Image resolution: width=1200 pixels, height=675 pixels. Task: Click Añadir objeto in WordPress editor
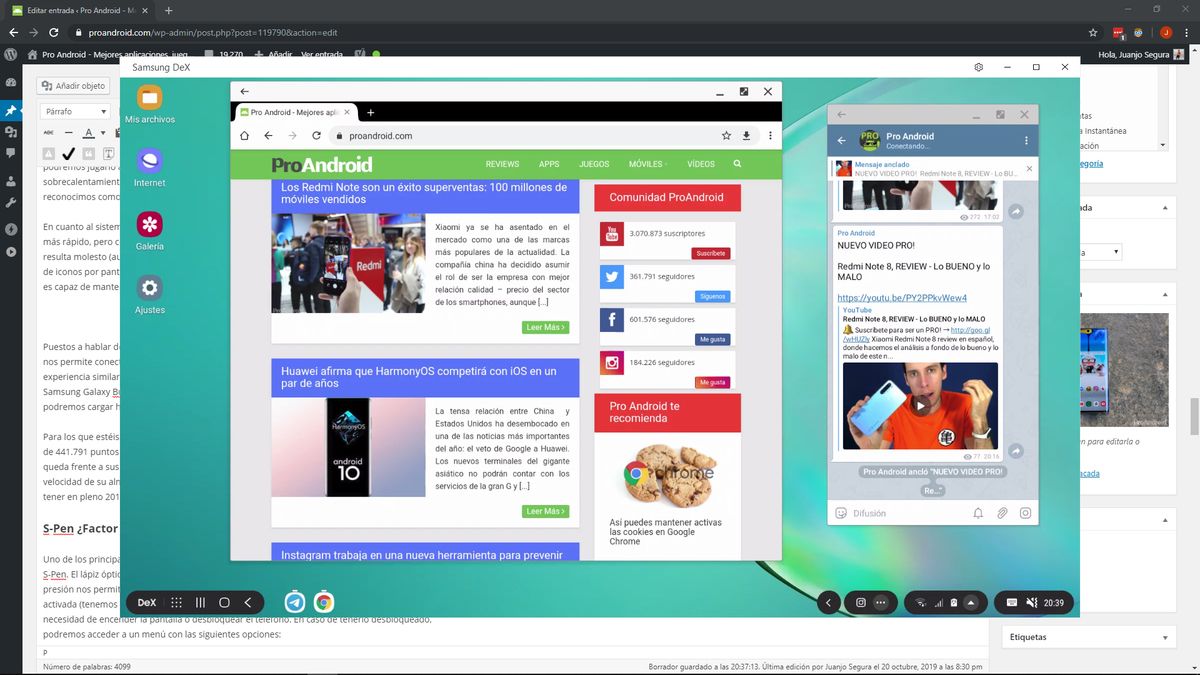pos(73,86)
